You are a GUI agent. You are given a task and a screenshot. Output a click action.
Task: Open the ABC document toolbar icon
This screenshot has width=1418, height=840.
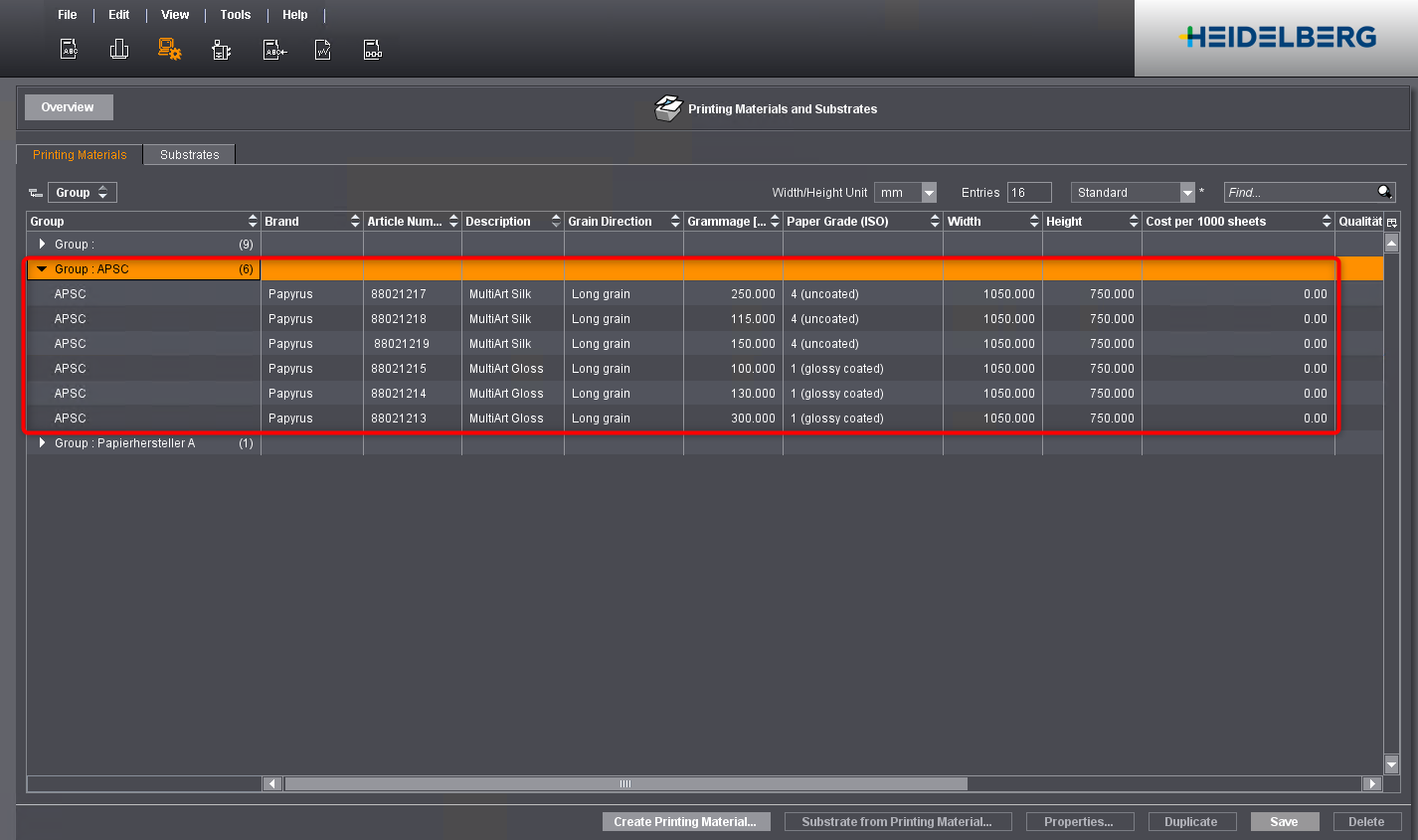tap(70, 49)
